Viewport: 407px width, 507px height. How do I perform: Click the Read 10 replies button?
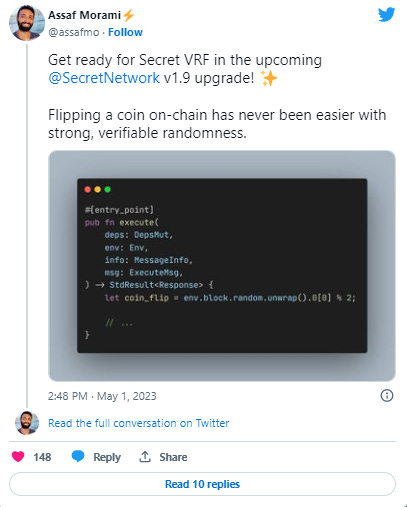(202, 484)
